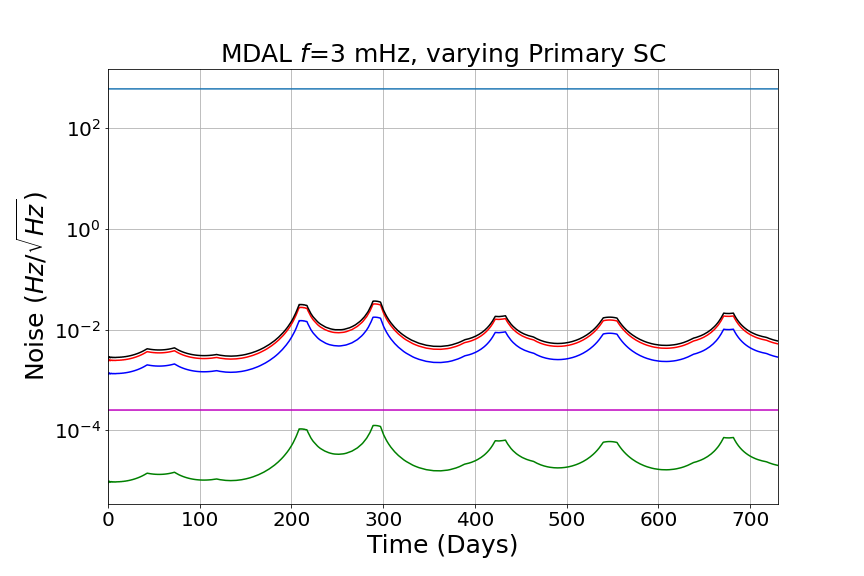The width and height of the screenshot is (864, 576).
Task: Click the flat magenta horizontal line
Action: point(444,410)
